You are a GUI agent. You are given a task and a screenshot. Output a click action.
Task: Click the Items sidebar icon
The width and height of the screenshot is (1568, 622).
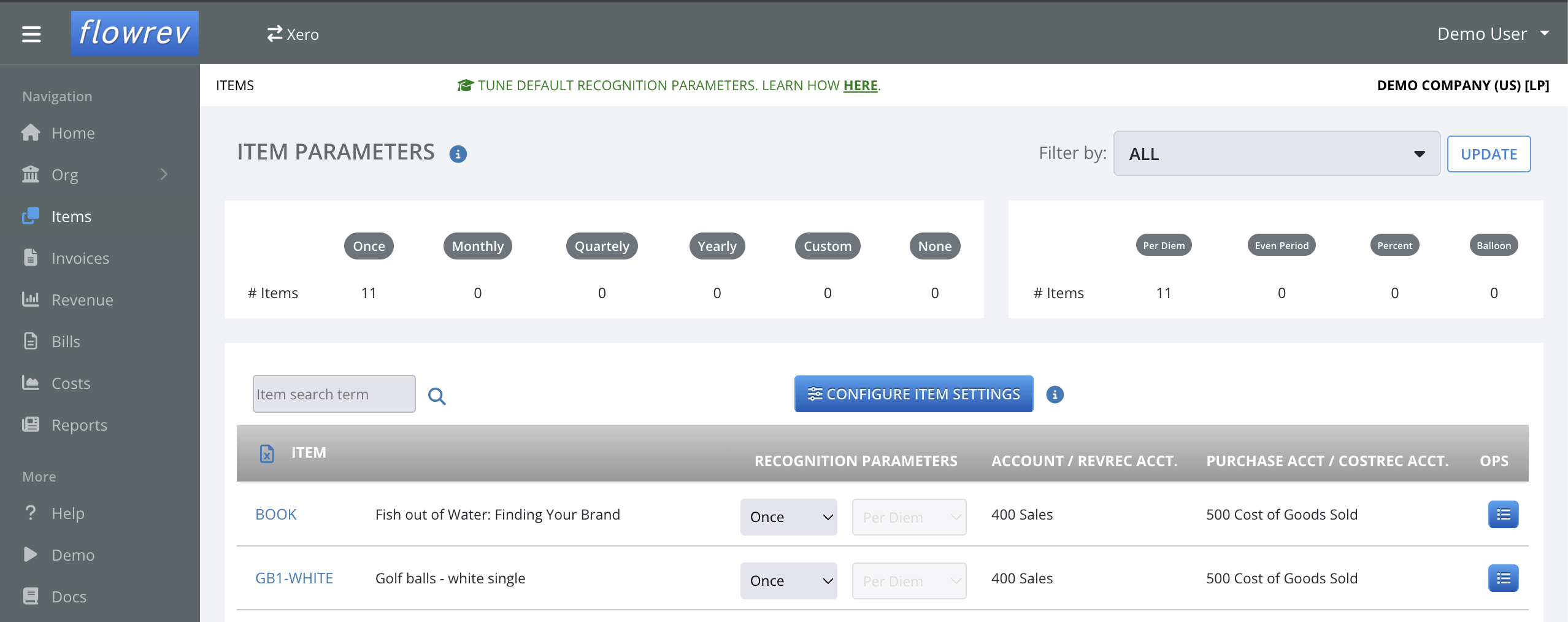point(31,216)
